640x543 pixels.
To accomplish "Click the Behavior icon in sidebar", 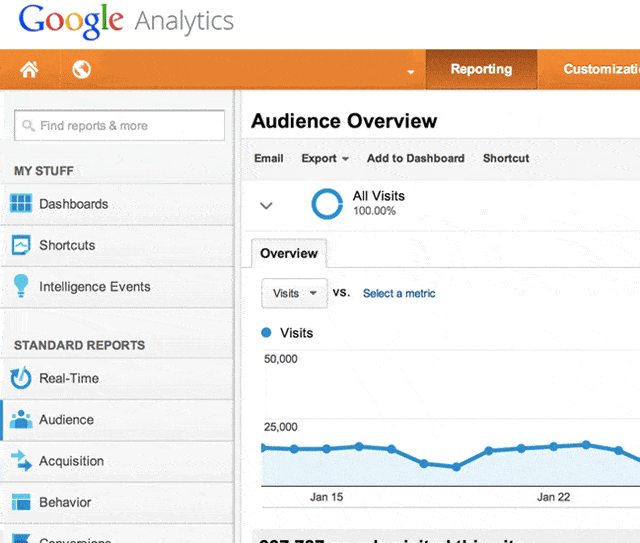I will pos(21,502).
